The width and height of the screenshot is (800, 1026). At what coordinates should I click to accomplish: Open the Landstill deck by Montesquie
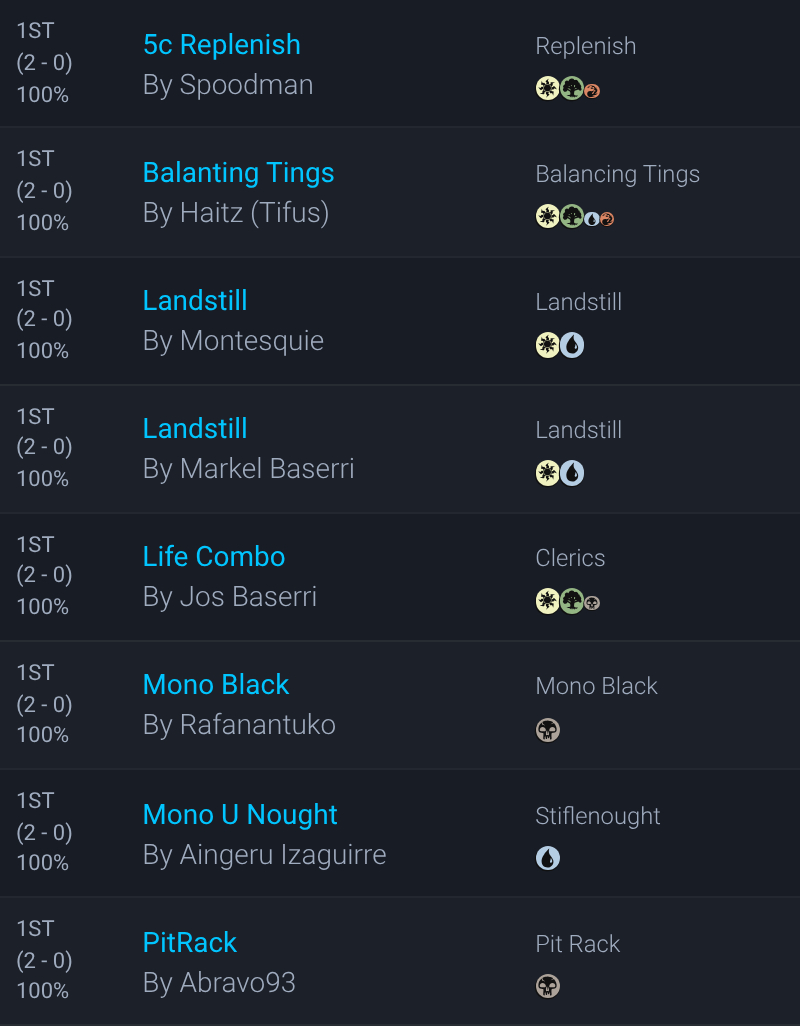pyautogui.click(x=195, y=301)
